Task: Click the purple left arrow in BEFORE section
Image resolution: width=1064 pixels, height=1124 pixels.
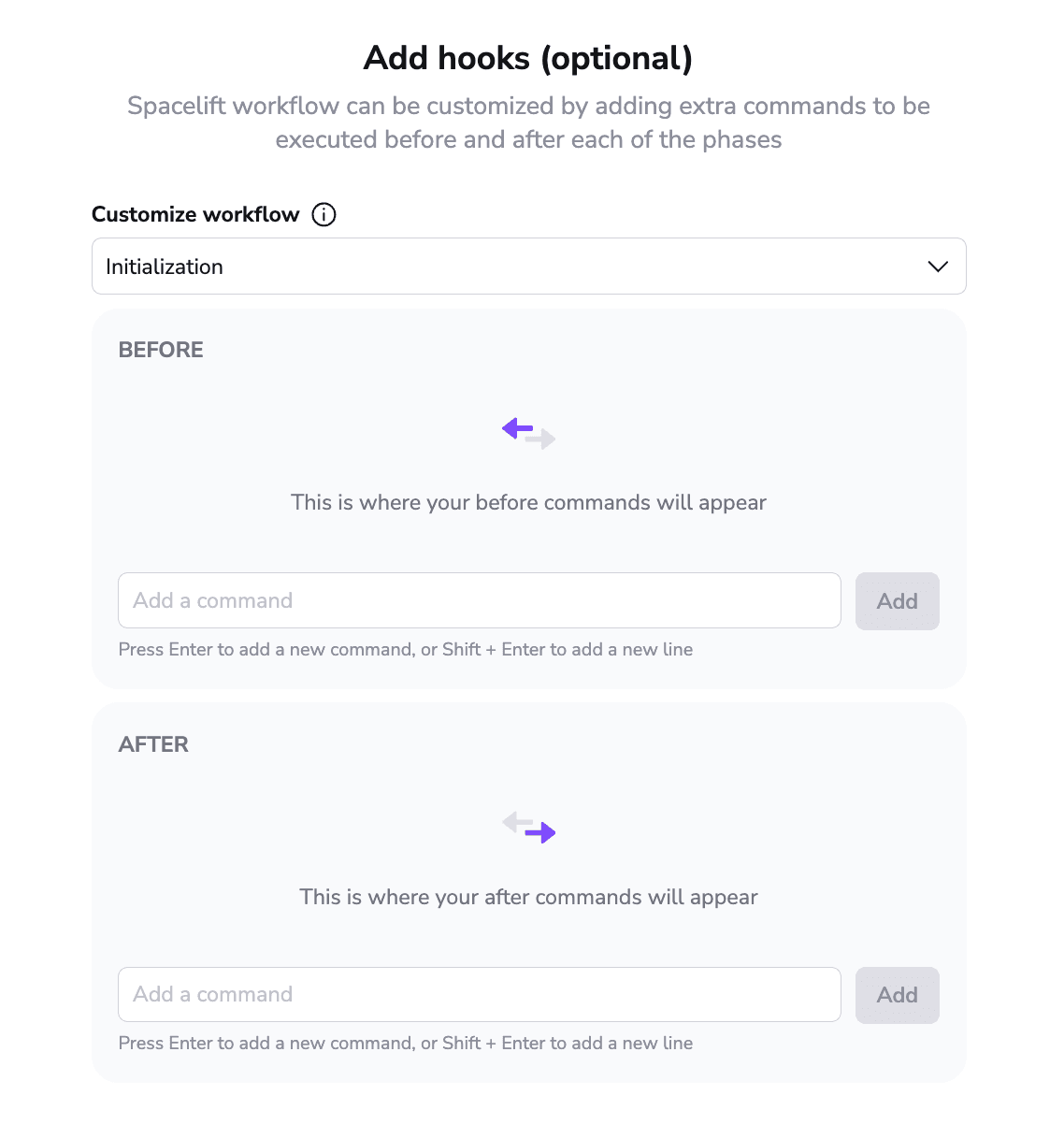Action: pos(518,429)
